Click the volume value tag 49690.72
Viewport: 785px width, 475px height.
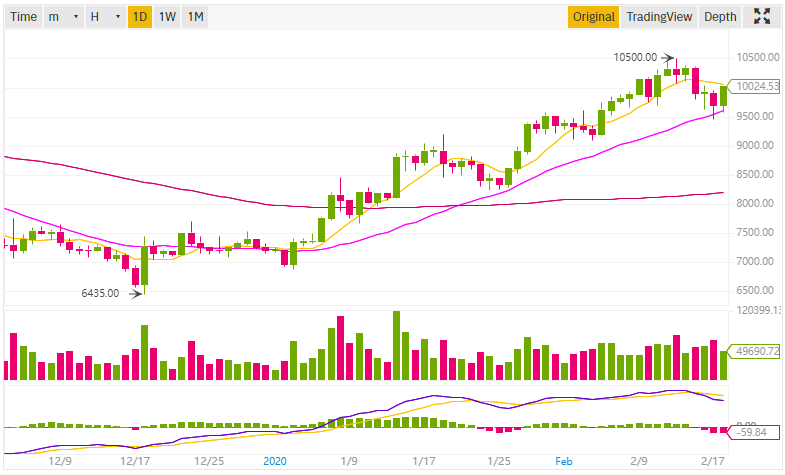[755, 352]
